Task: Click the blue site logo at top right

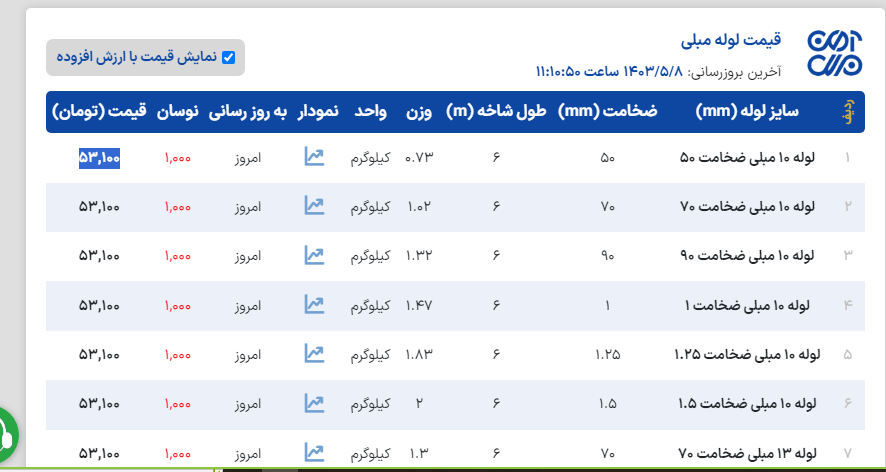Action: point(834,54)
